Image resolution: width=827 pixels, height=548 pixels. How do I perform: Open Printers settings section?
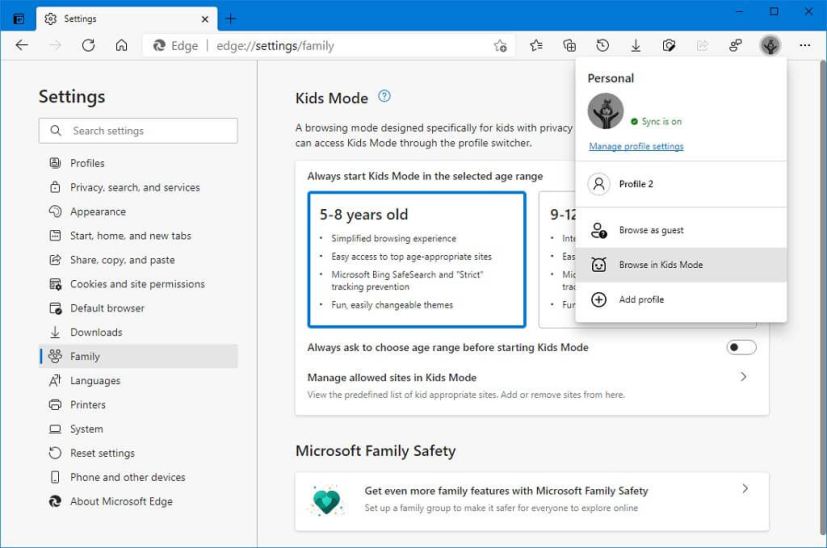point(138,405)
